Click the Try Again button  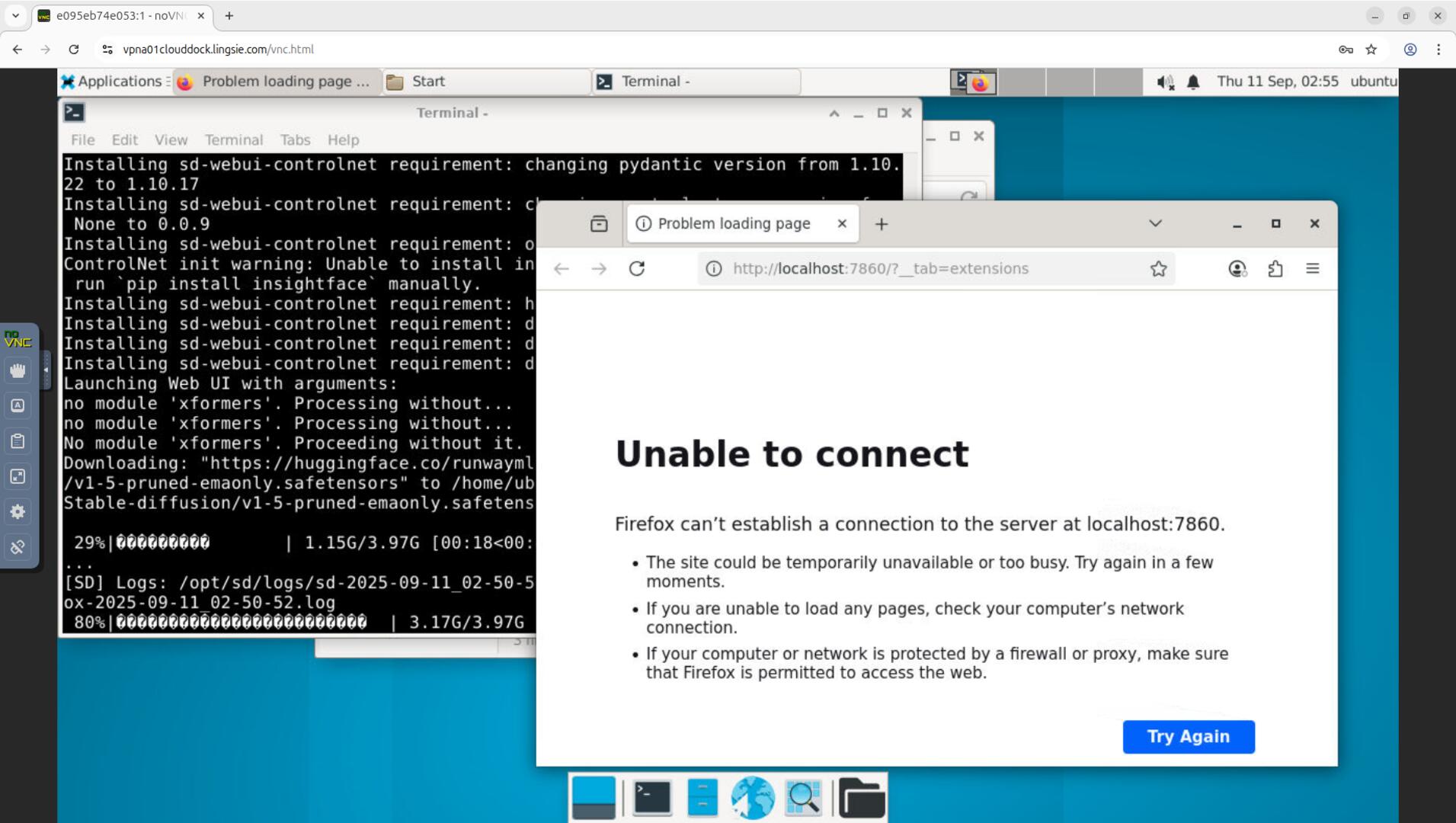pos(1188,736)
